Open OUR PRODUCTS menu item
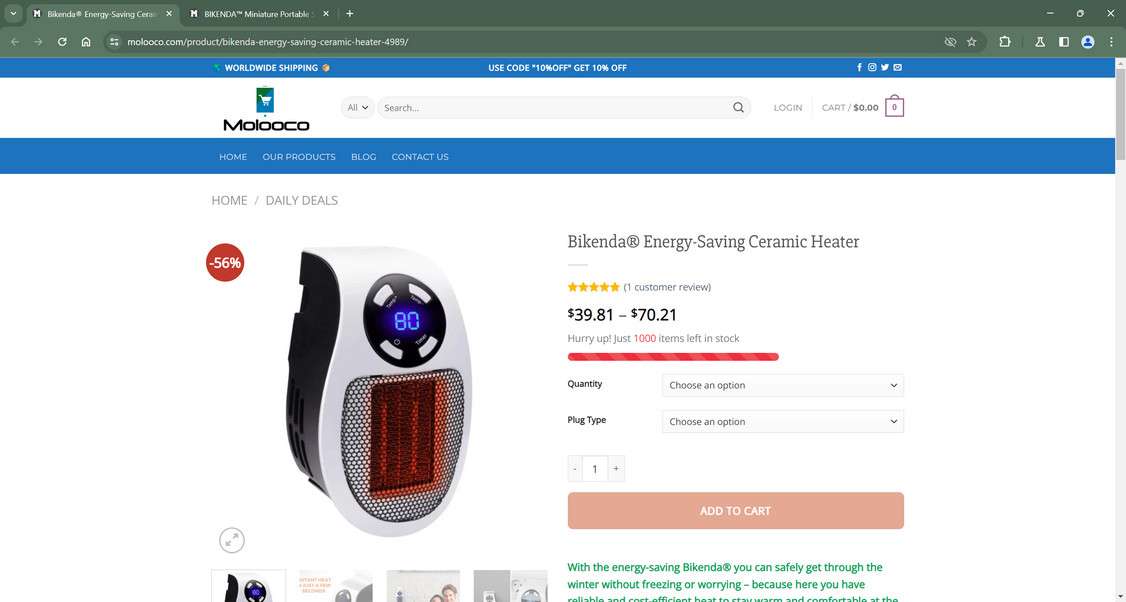Screen dimensions: 1126x602 tap(299, 157)
